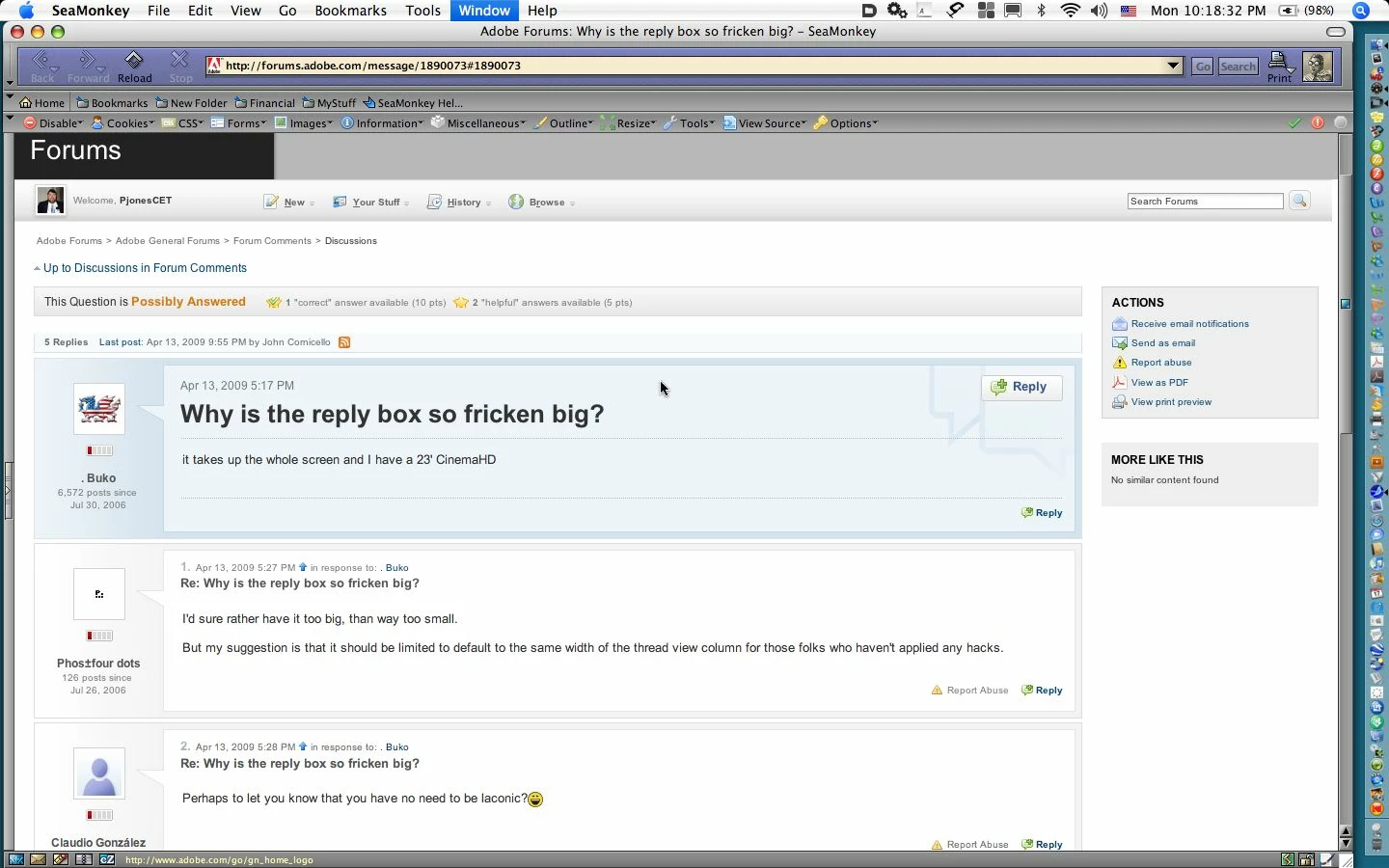Click View as PDF action

coord(1159,383)
